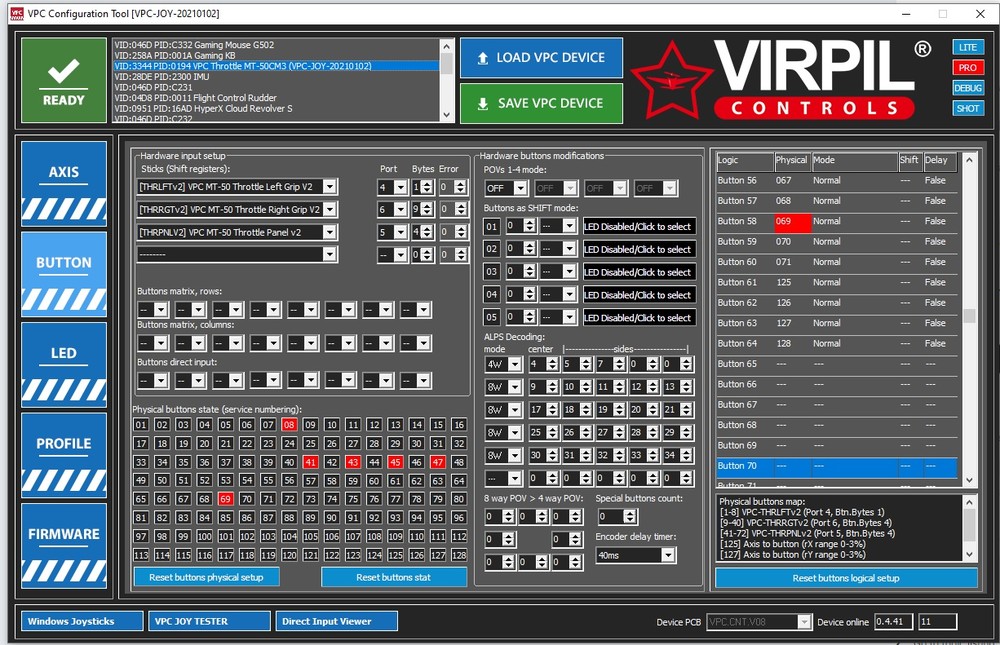The width and height of the screenshot is (1000, 645).
Task: Click physical button state 128
Action: [x=459, y=555]
